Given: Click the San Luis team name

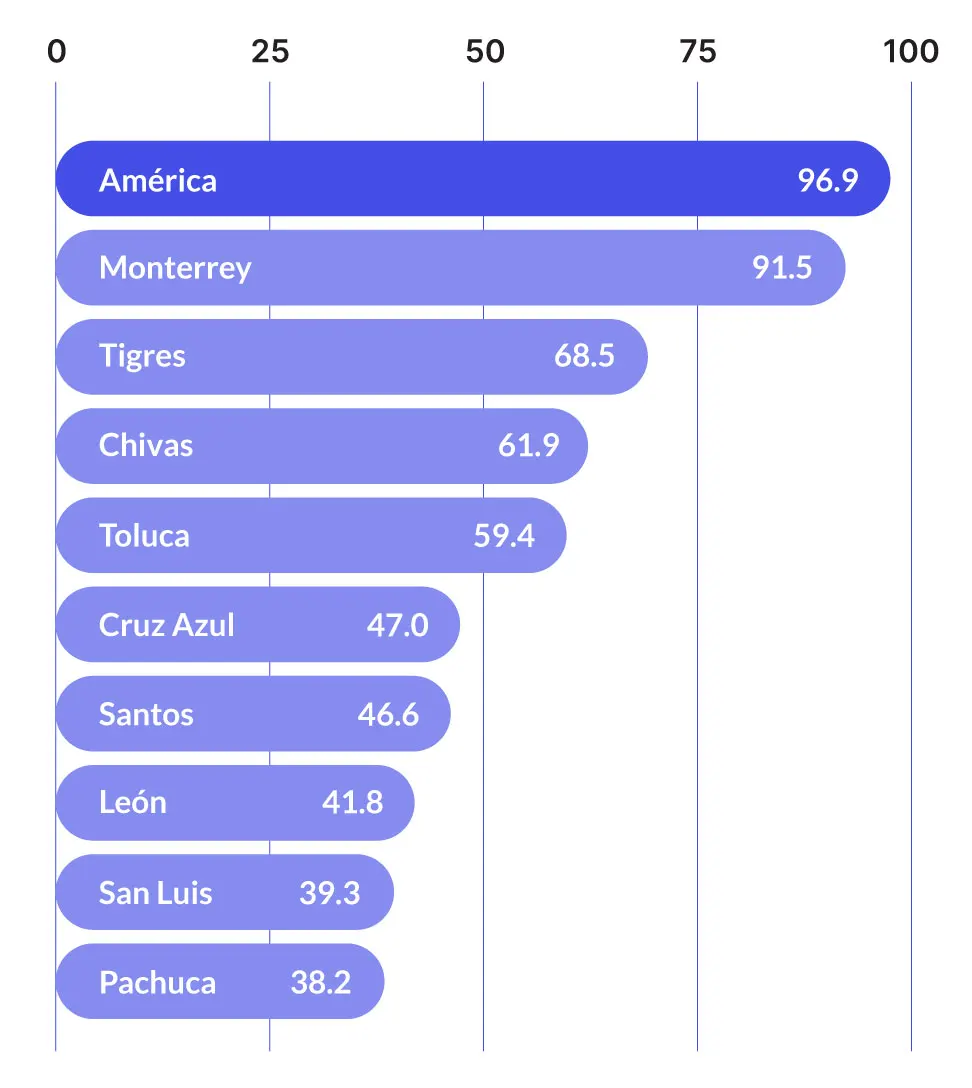Looking at the screenshot, I should coord(156,892).
